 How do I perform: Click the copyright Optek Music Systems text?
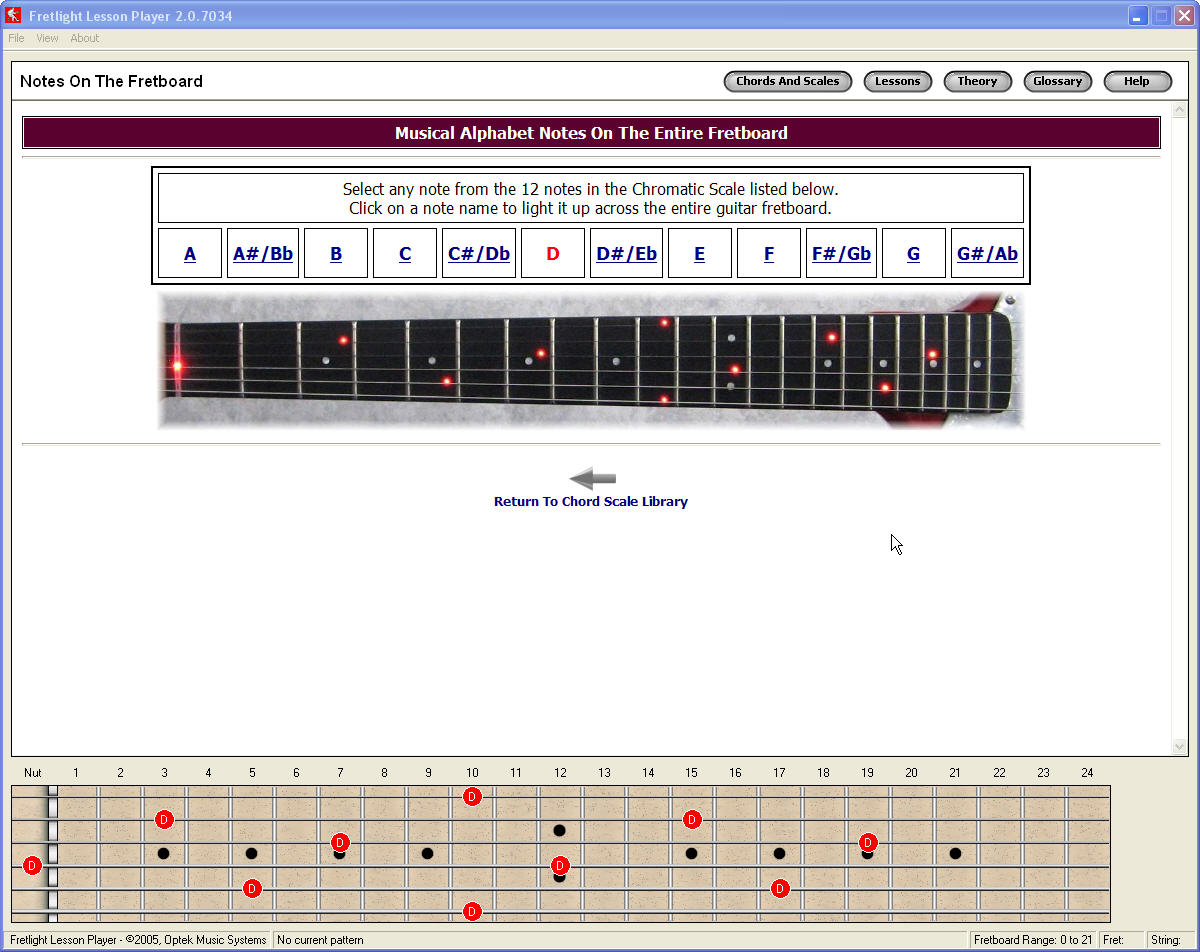coord(138,940)
